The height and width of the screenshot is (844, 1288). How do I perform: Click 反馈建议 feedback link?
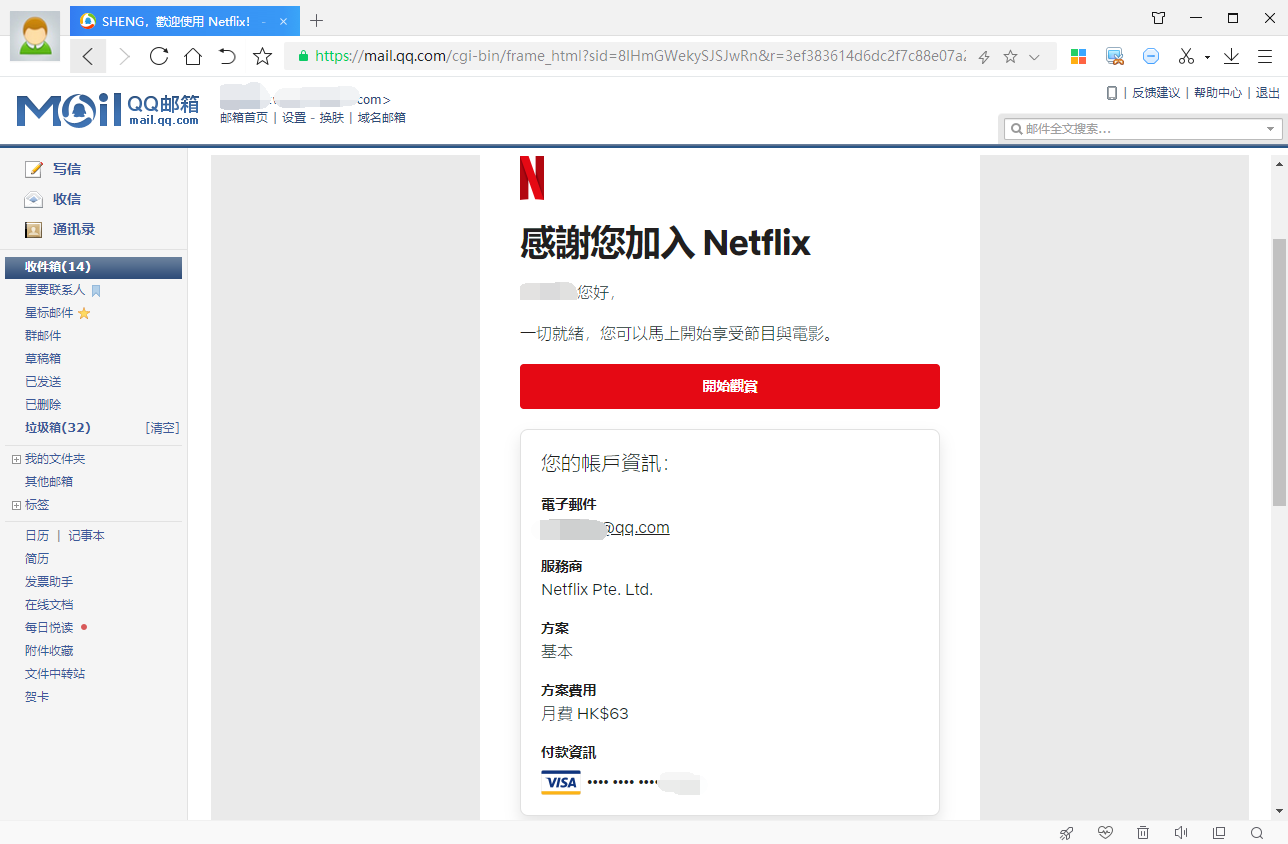point(1156,93)
